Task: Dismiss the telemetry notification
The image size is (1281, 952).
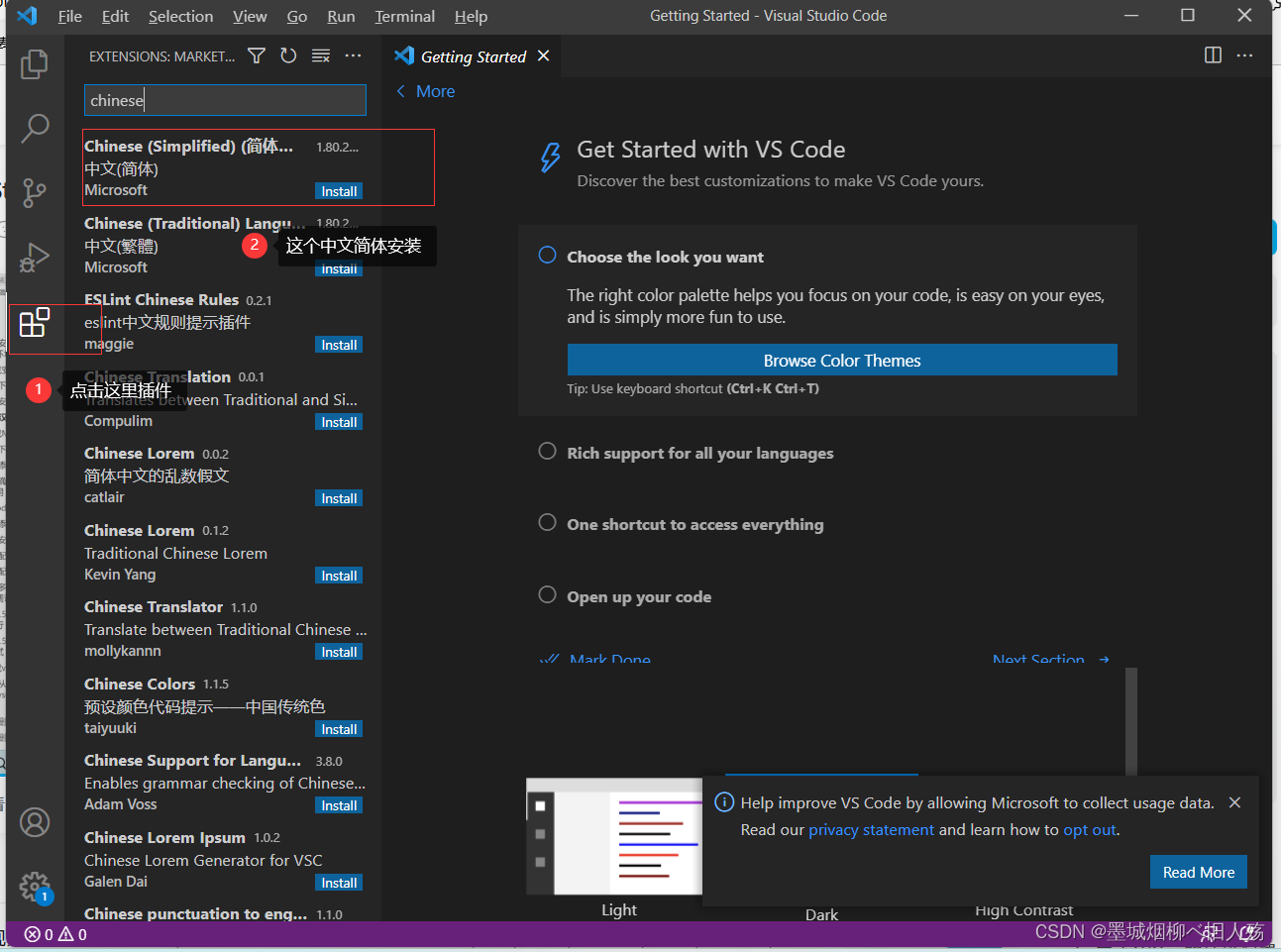Action: click(1234, 802)
